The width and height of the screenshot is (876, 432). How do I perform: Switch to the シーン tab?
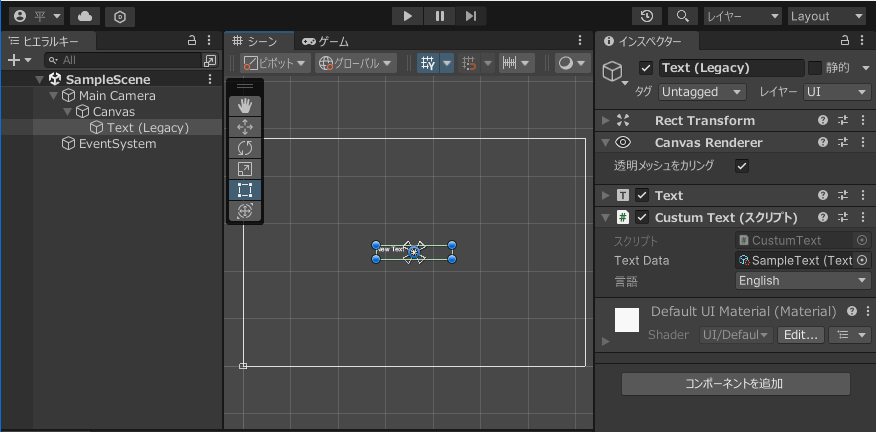click(259, 41)
